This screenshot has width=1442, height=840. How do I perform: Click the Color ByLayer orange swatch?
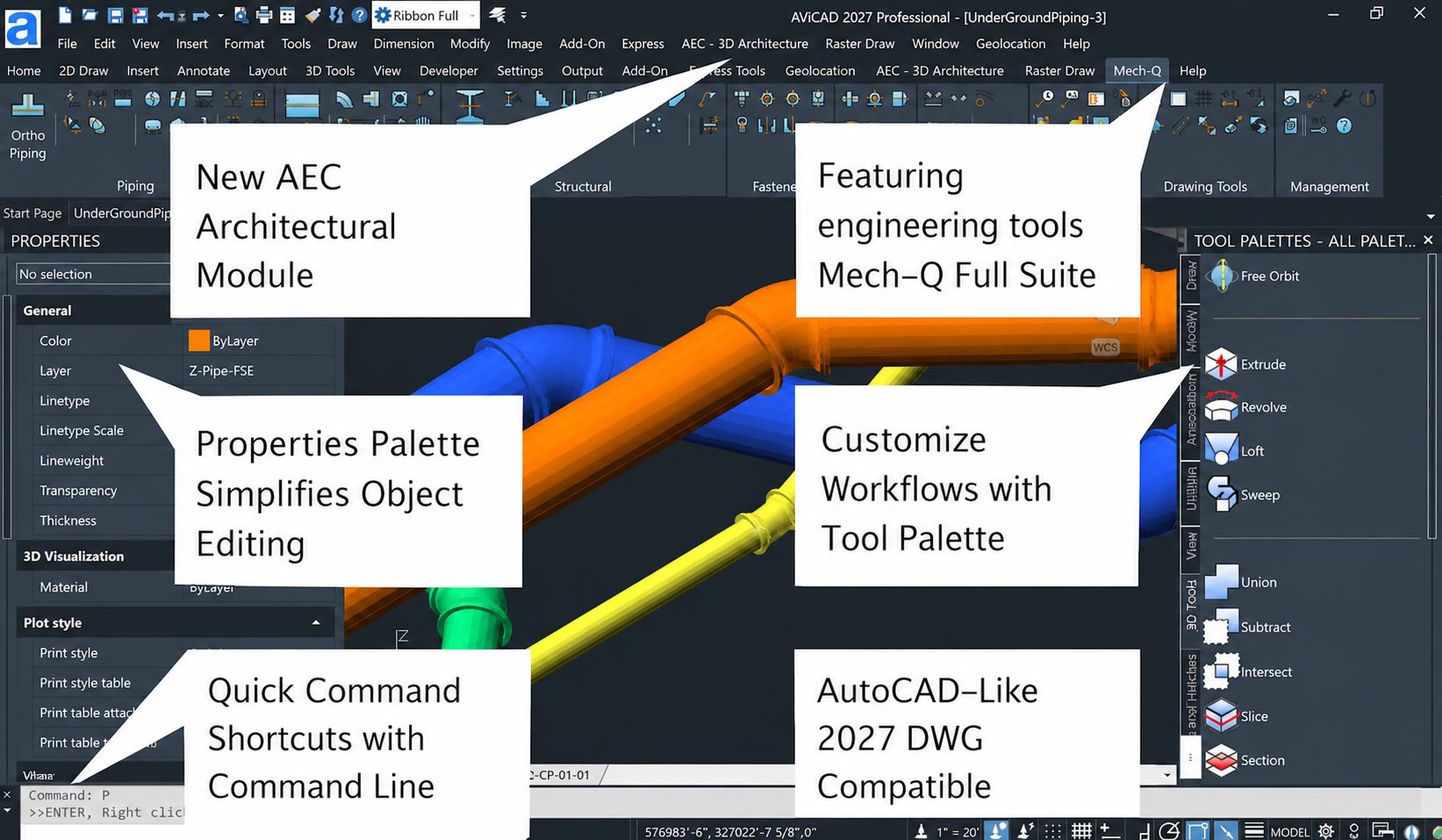[199, 341]
